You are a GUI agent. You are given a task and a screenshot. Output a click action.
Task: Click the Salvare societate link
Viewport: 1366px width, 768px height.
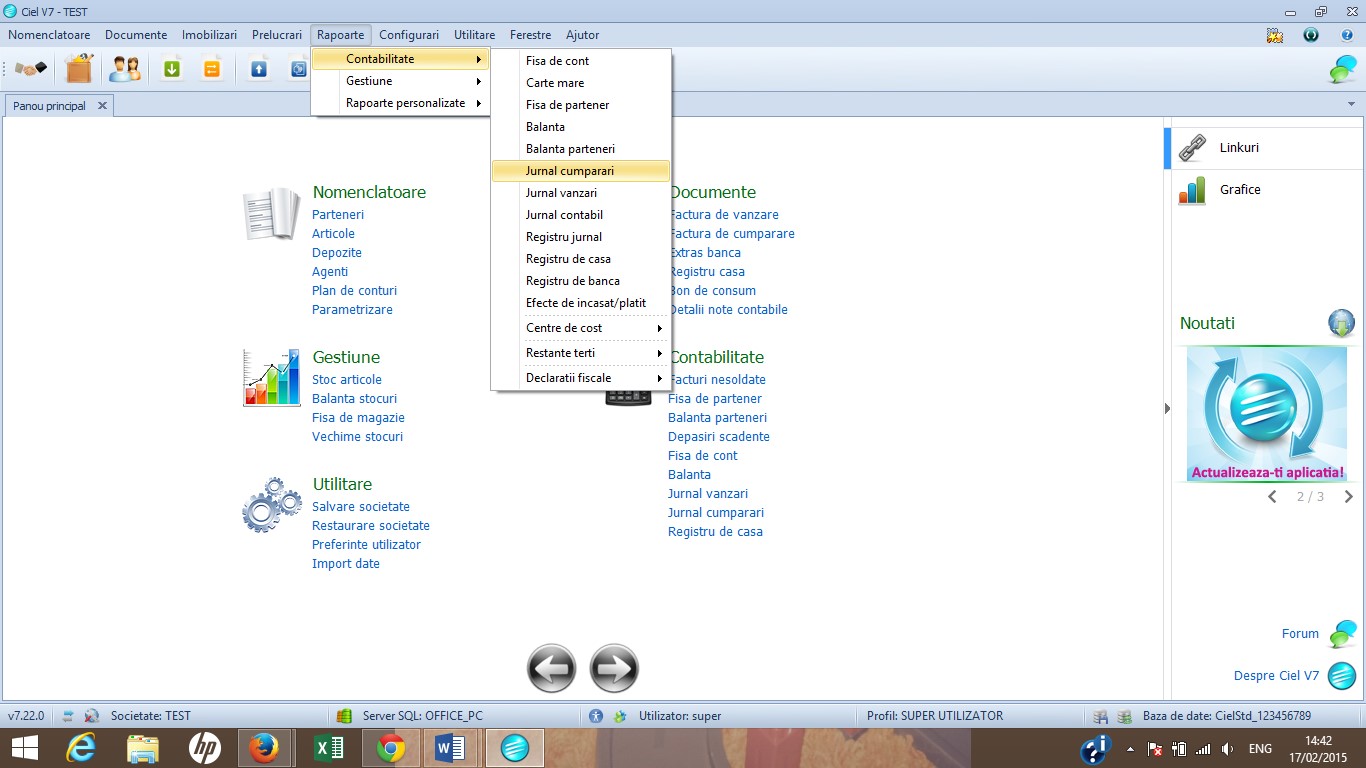click(x=361, y=507)
